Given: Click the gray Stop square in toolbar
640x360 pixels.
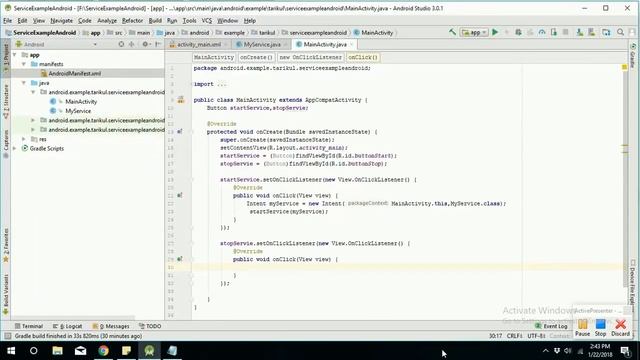Looking at the screenshot, I should [566, 32].
